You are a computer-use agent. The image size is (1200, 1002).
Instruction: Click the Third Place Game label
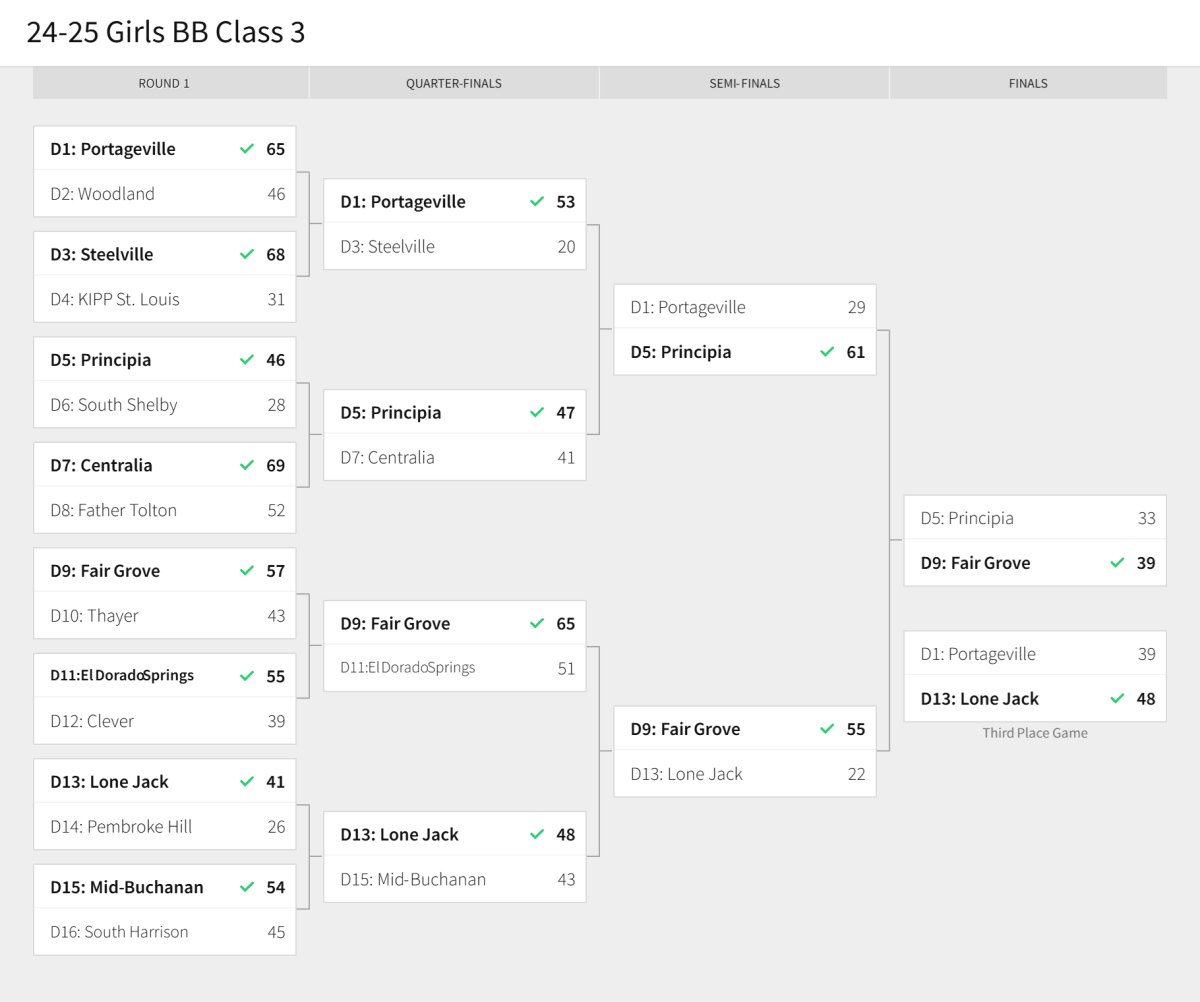pyautogui.click(x=1035, y=733)
